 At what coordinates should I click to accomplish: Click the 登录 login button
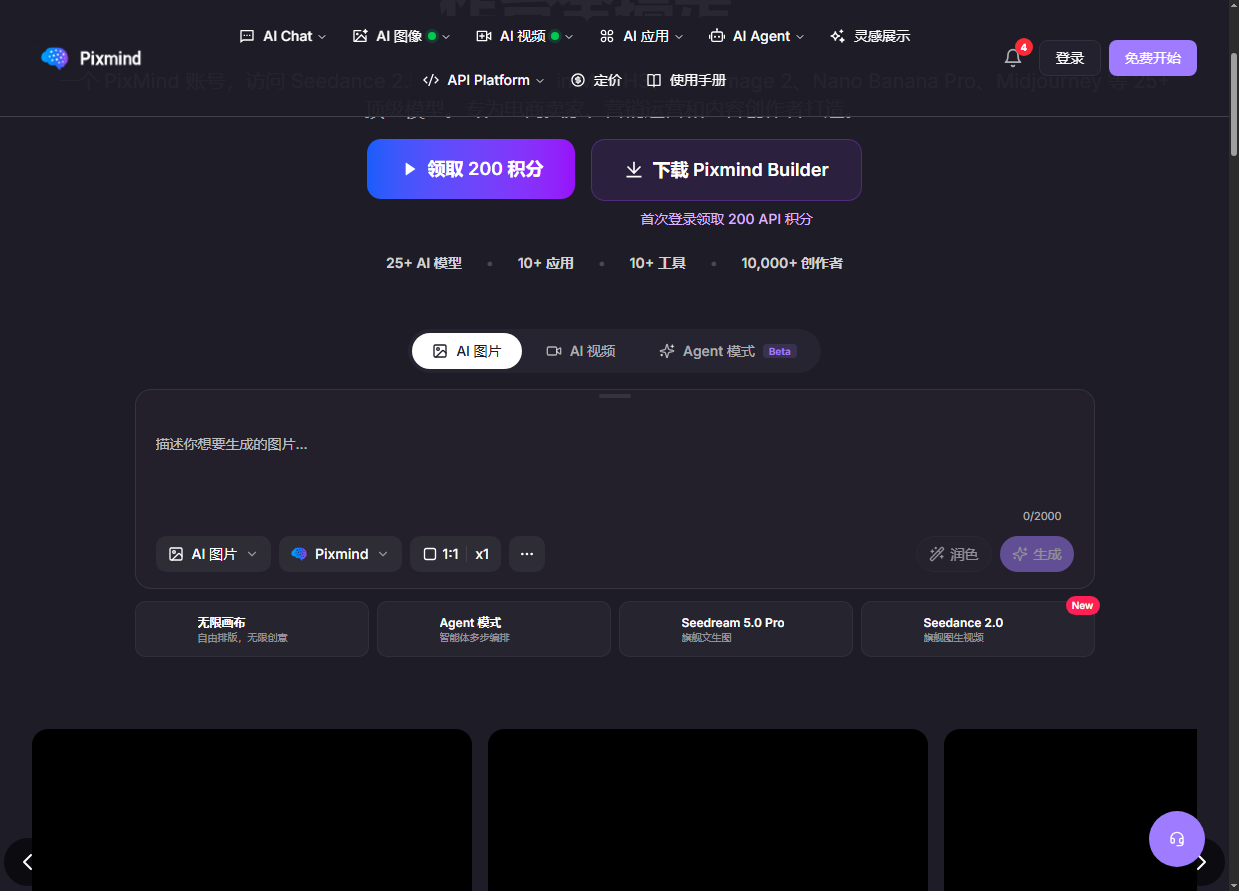point(1070,58)
